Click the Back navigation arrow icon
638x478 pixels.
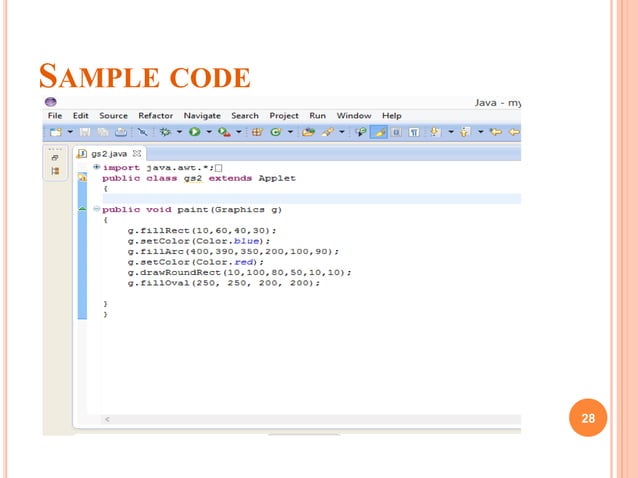tap(515, 132)
